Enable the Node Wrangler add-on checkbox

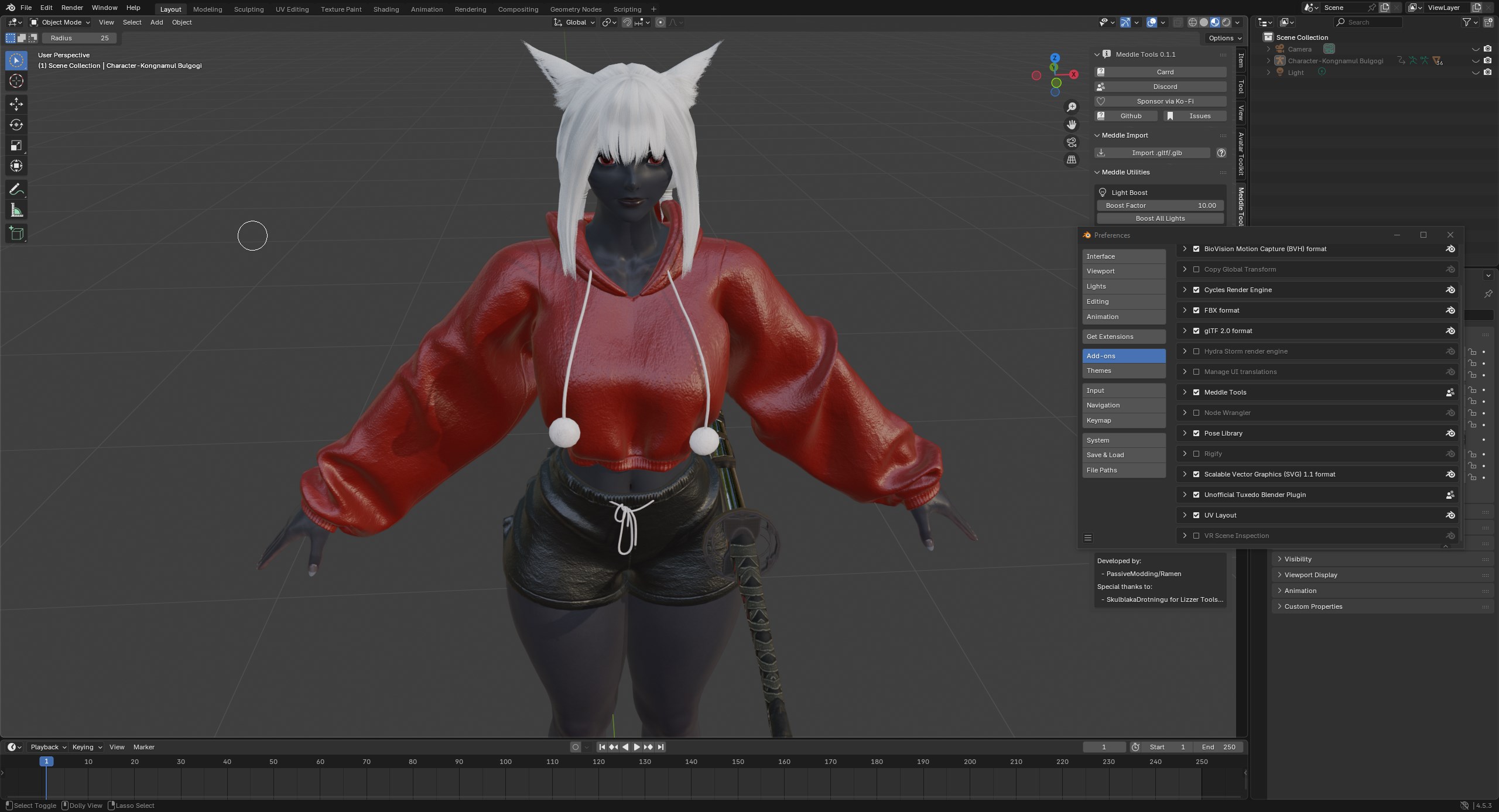1196,413
